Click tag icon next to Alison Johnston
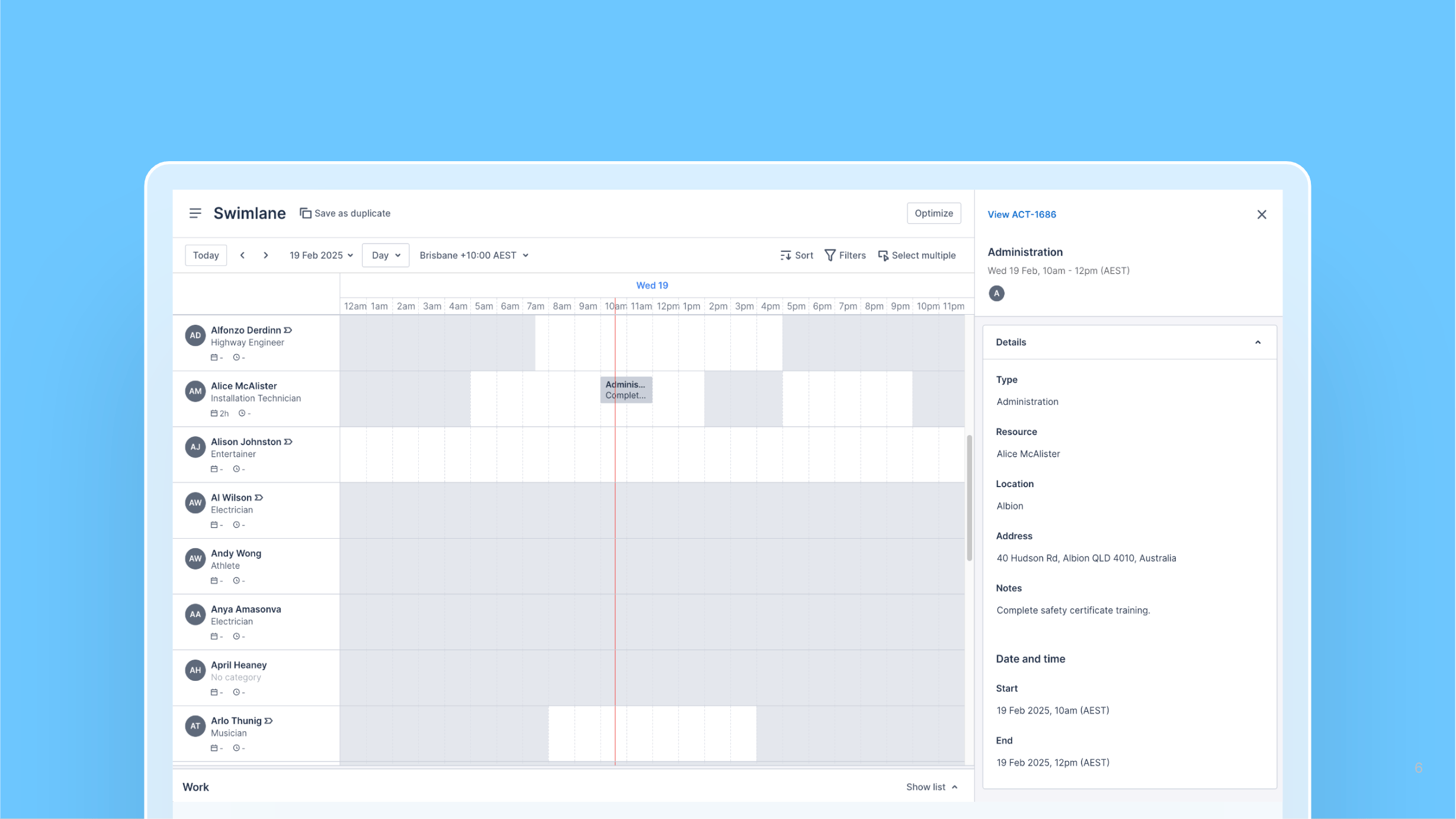Screen dimensions: 1456x819 tap(288, 442)
